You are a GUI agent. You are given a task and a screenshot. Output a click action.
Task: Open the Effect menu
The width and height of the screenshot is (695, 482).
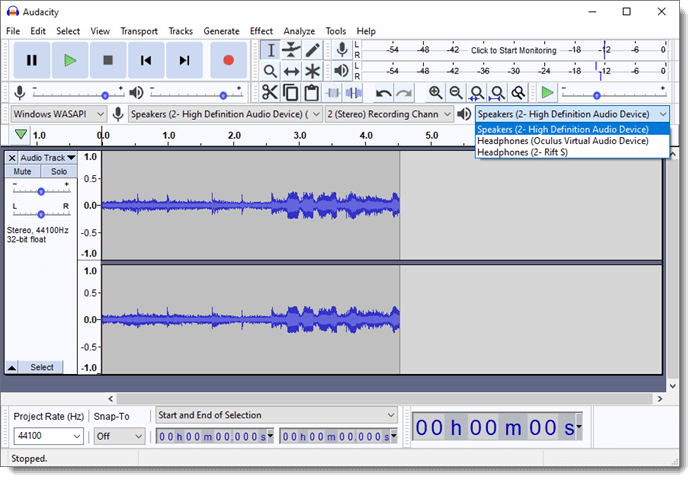tap(261, 31)
